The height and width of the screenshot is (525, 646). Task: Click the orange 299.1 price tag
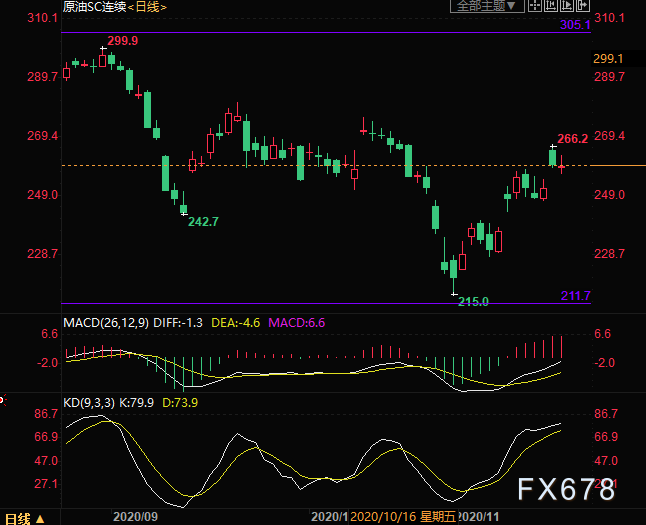[x=608, y=59]
